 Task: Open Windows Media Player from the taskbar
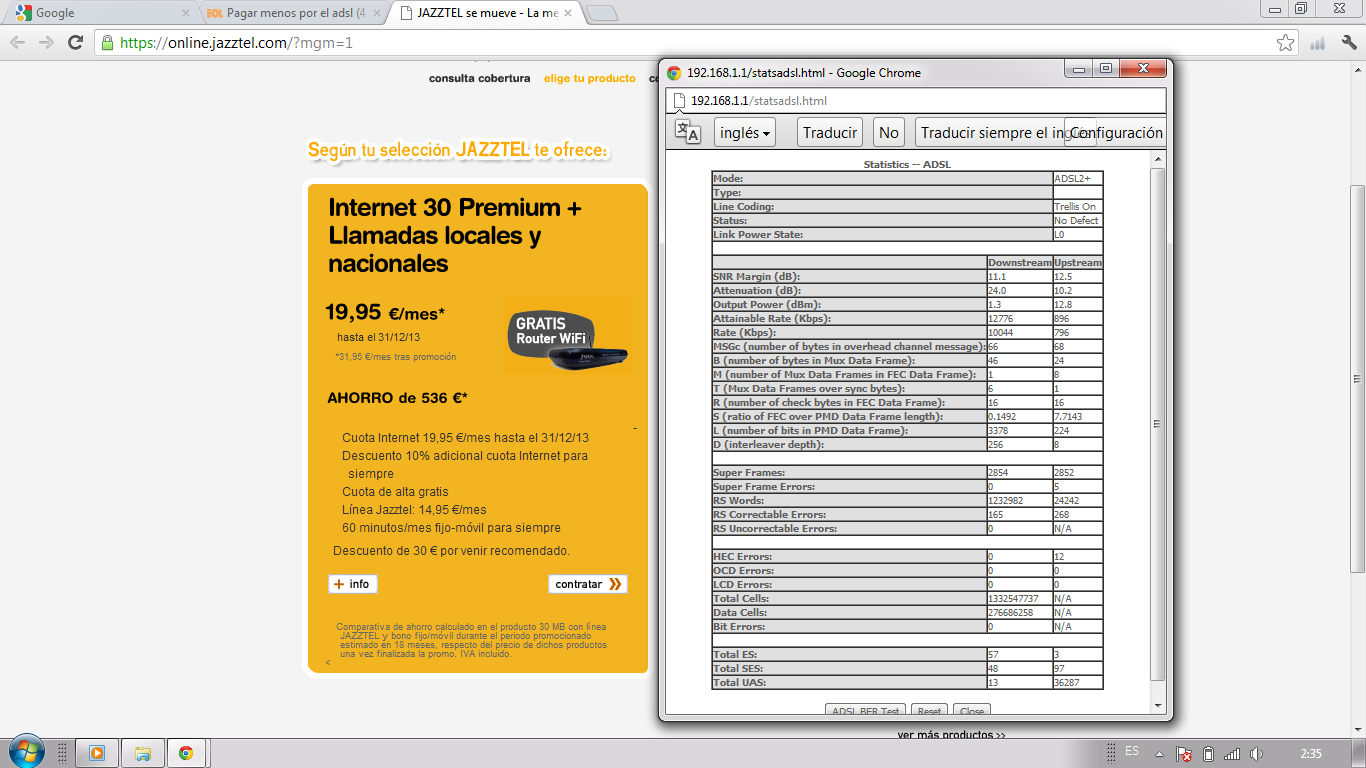(97, 753)
